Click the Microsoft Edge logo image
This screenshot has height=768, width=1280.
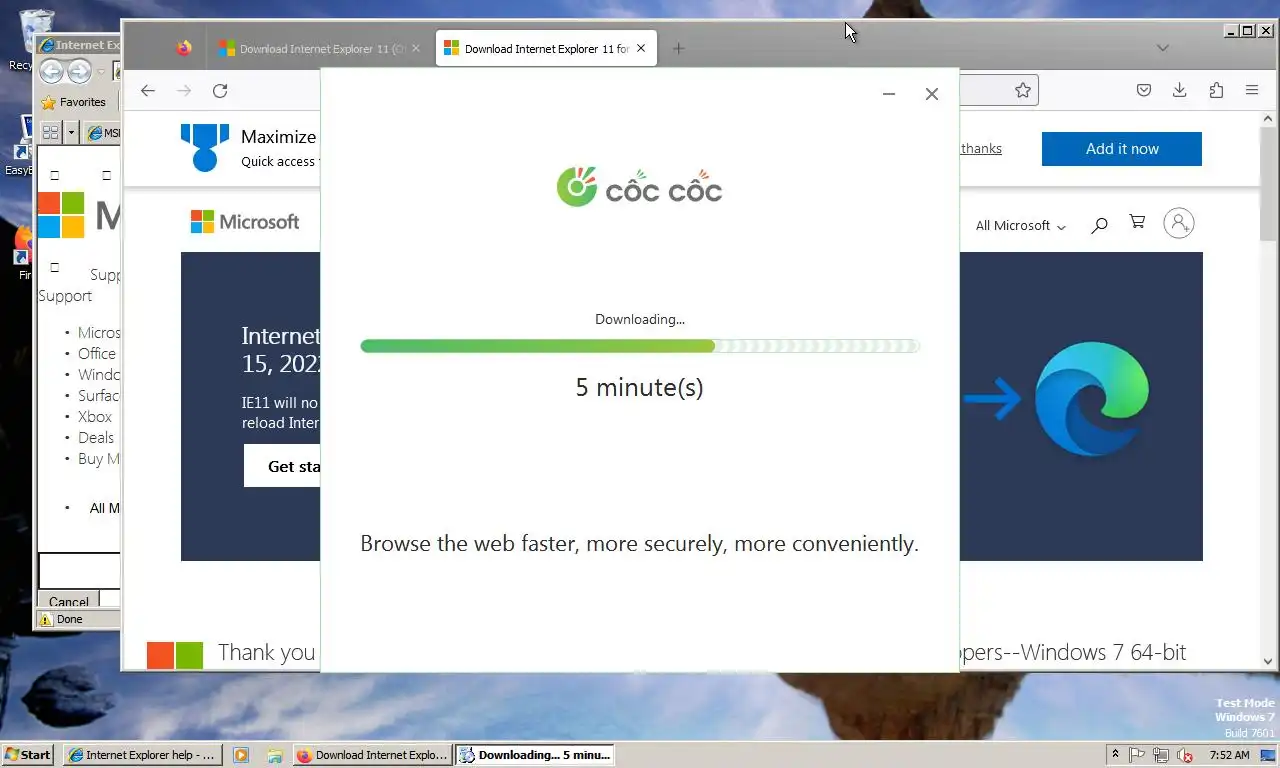1092,399
